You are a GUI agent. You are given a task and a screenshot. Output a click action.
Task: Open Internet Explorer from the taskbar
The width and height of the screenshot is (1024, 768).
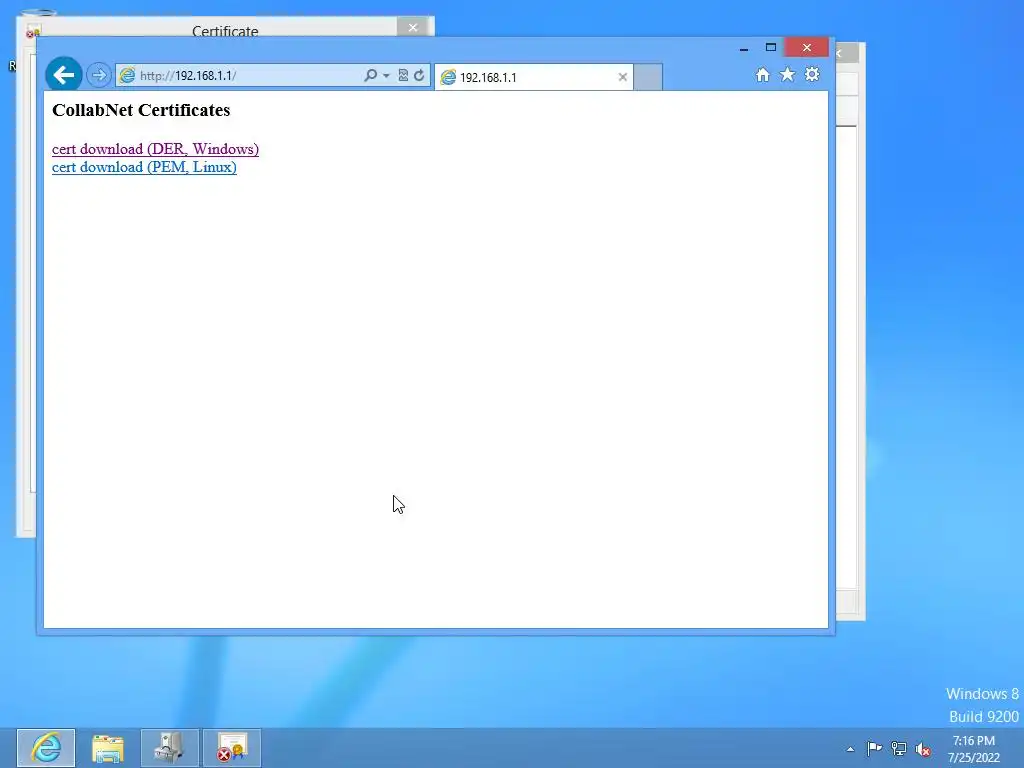(x=46, y=748)
